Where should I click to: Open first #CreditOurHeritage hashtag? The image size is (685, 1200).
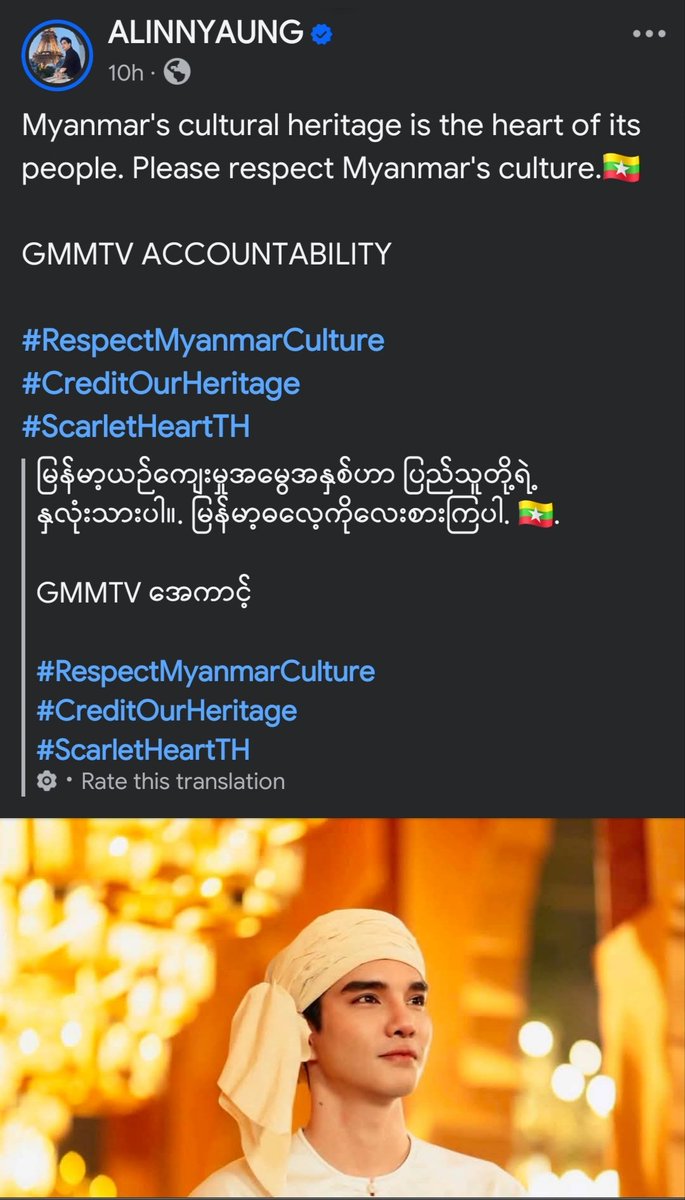click(161, 383)
